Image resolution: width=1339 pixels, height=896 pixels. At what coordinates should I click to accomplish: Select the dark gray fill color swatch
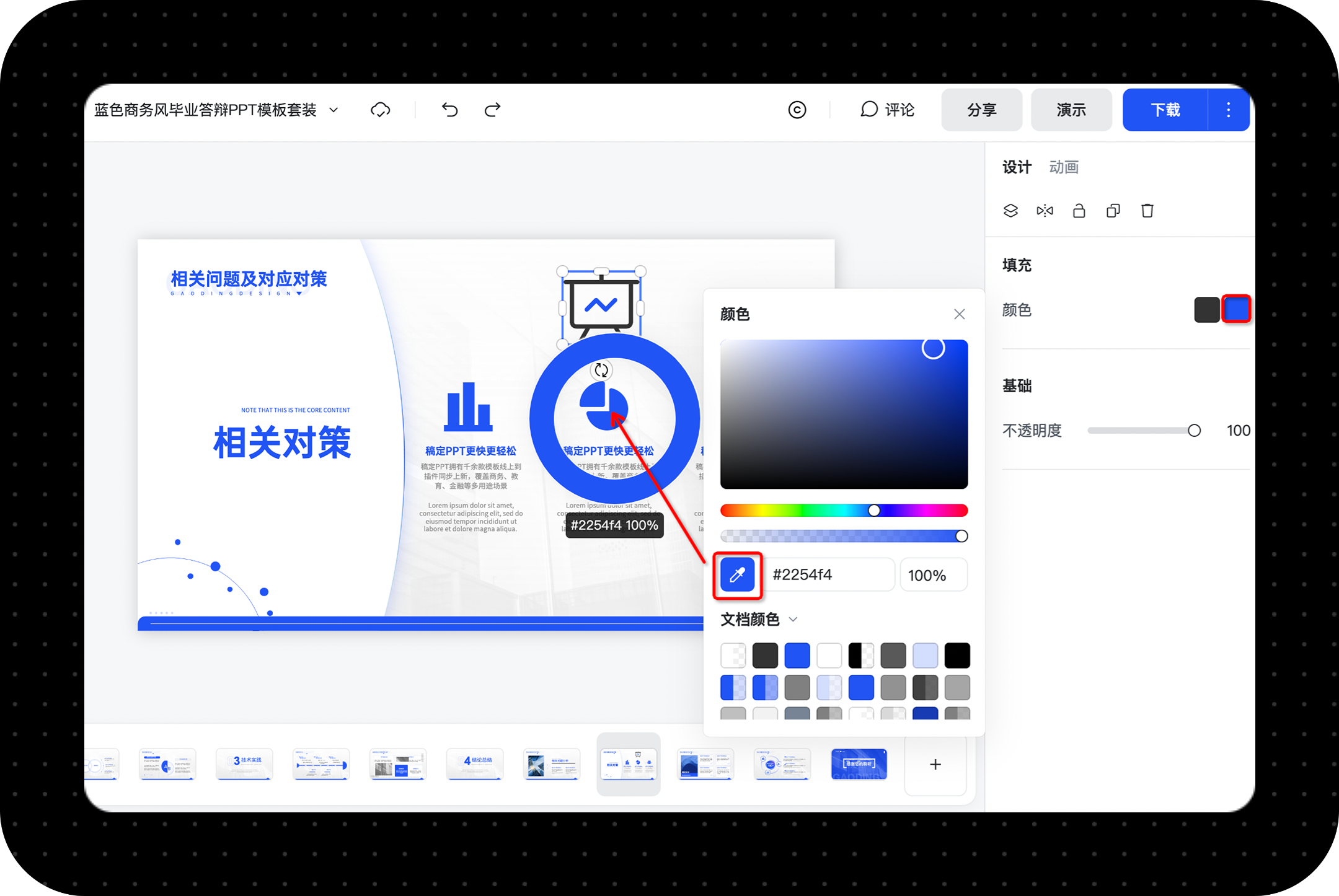point(1207,310)
